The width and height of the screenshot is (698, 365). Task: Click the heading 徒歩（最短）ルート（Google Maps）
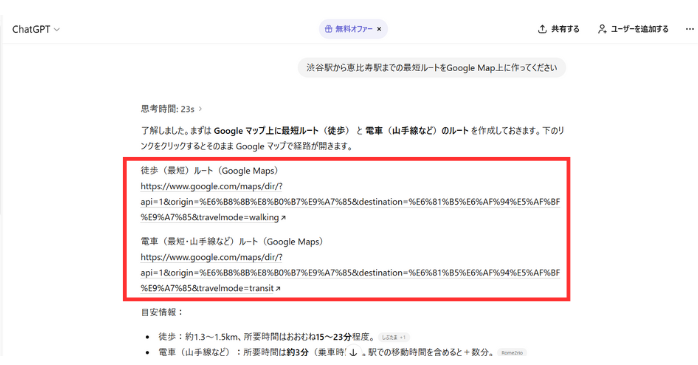(210, 170)
